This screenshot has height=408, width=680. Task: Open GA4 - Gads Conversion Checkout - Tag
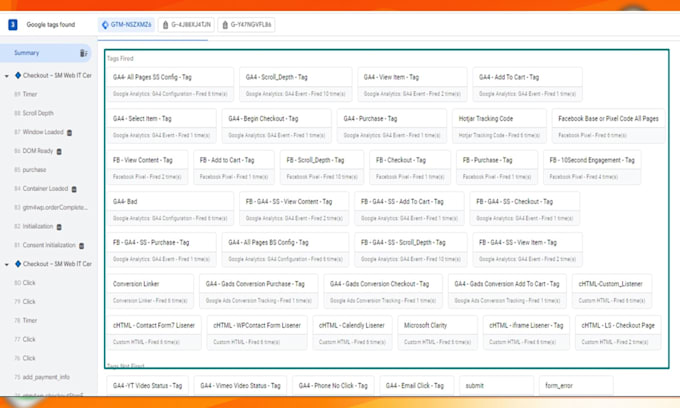(383, 291)
